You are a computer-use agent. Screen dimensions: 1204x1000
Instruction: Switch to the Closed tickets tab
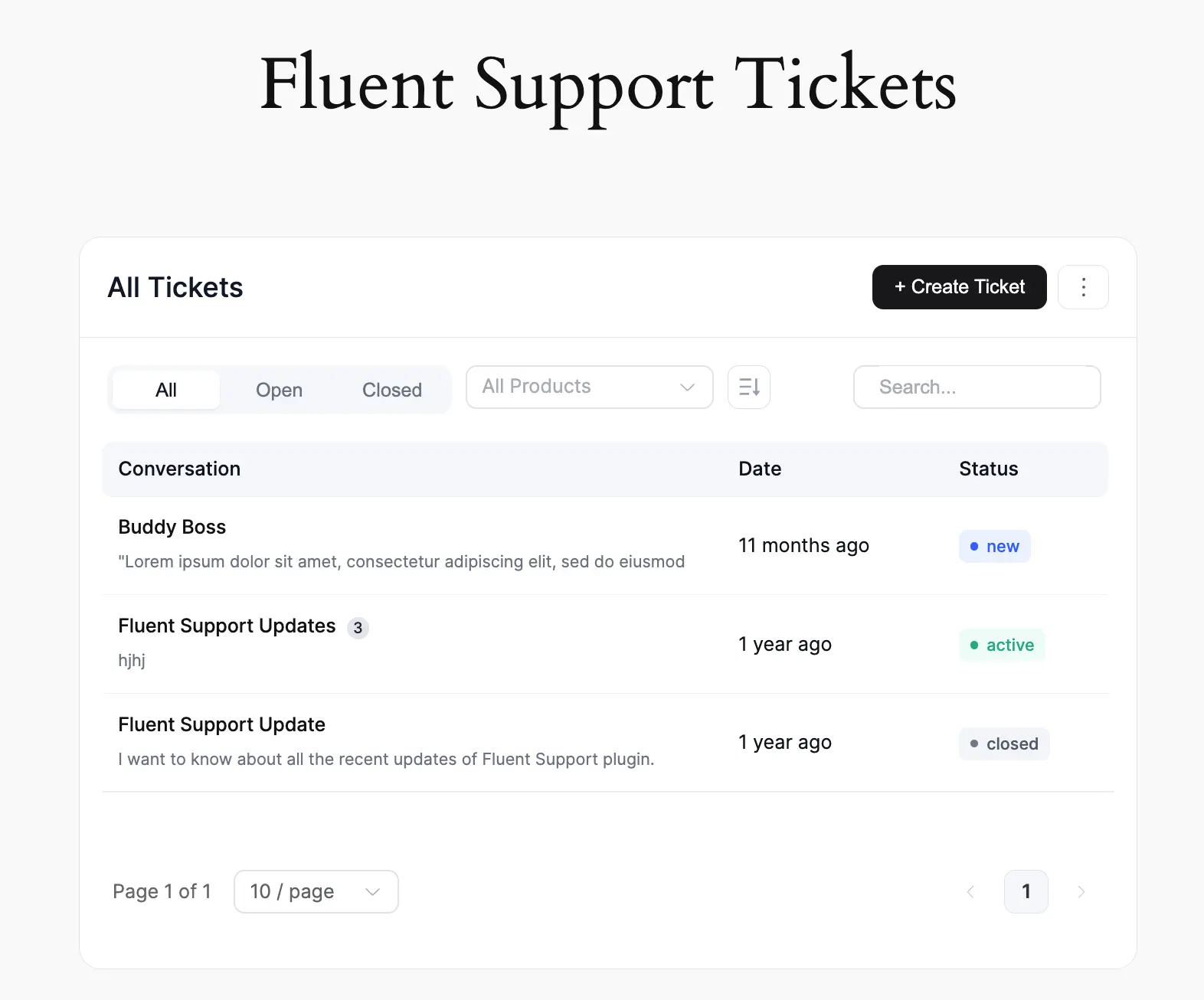coord(391,390)
